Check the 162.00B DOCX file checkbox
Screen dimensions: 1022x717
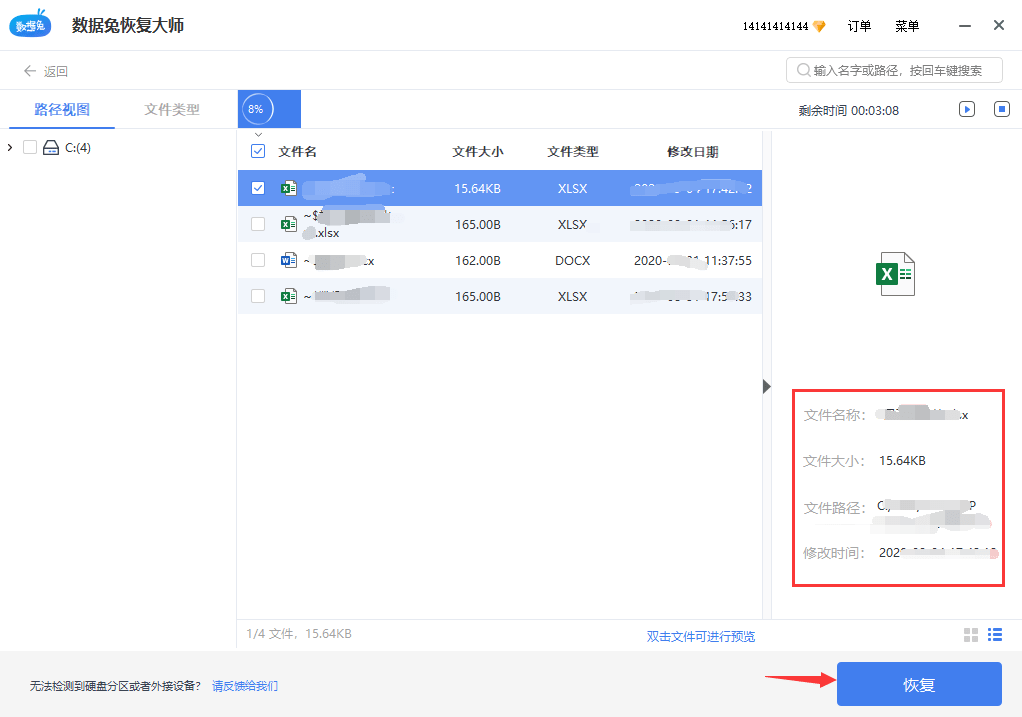click(x=258, y=260)
